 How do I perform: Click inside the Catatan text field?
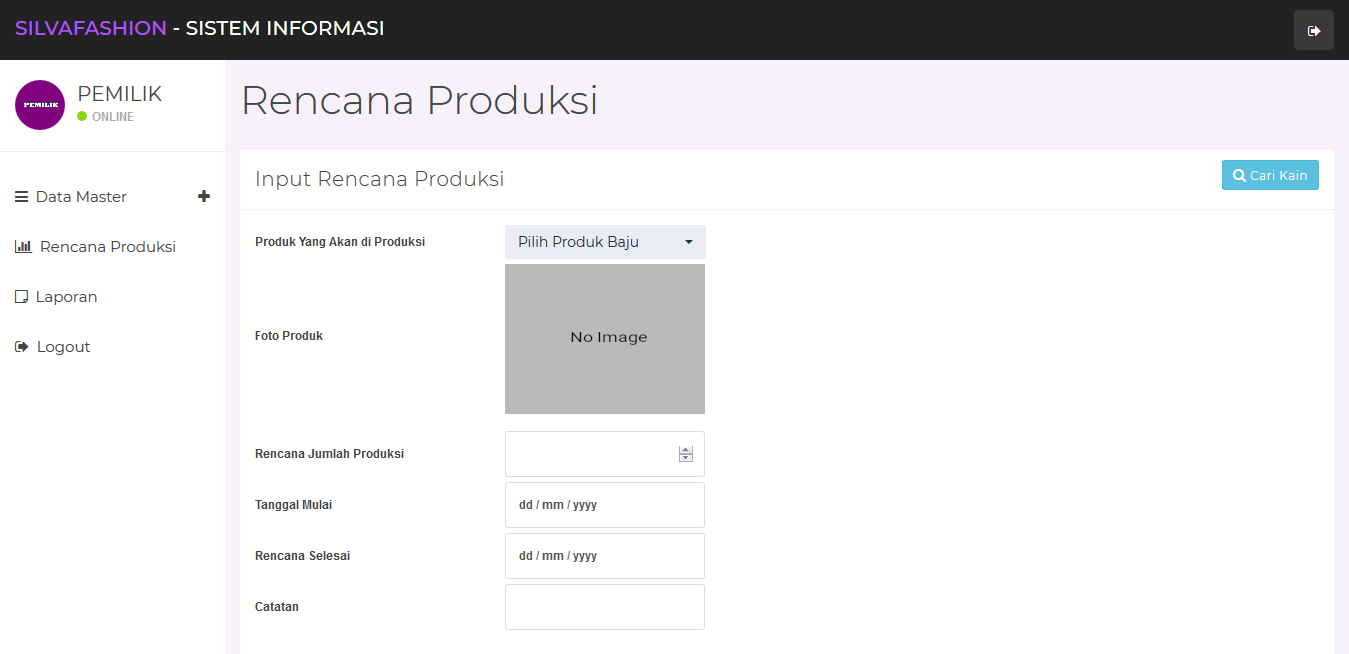[x=605, y=606]
